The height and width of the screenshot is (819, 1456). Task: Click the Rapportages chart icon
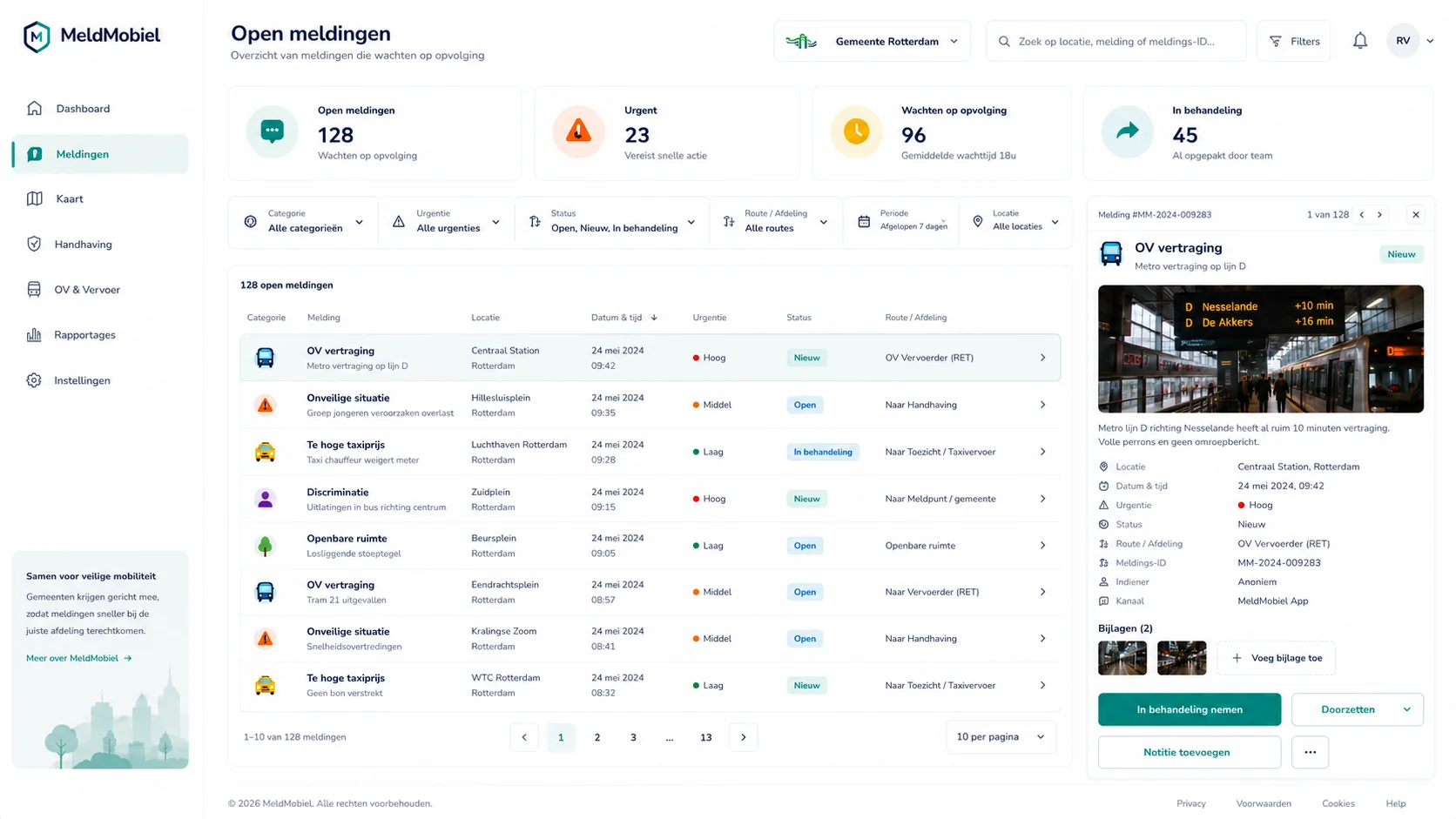click(34, 335)
